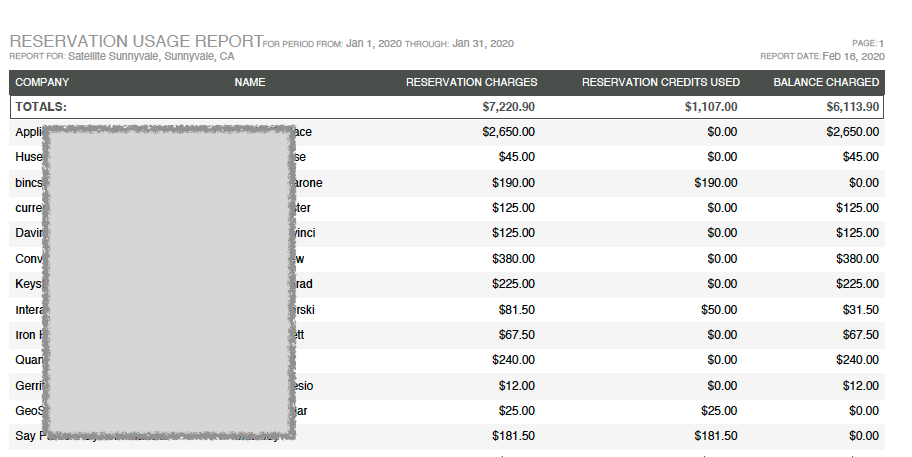Image resolution: width=912 pixels, height=457 pixels.
Task: Click $0.00 credits used in the $12.00 row
Action: pyautogui.click(x=722, y=385)
